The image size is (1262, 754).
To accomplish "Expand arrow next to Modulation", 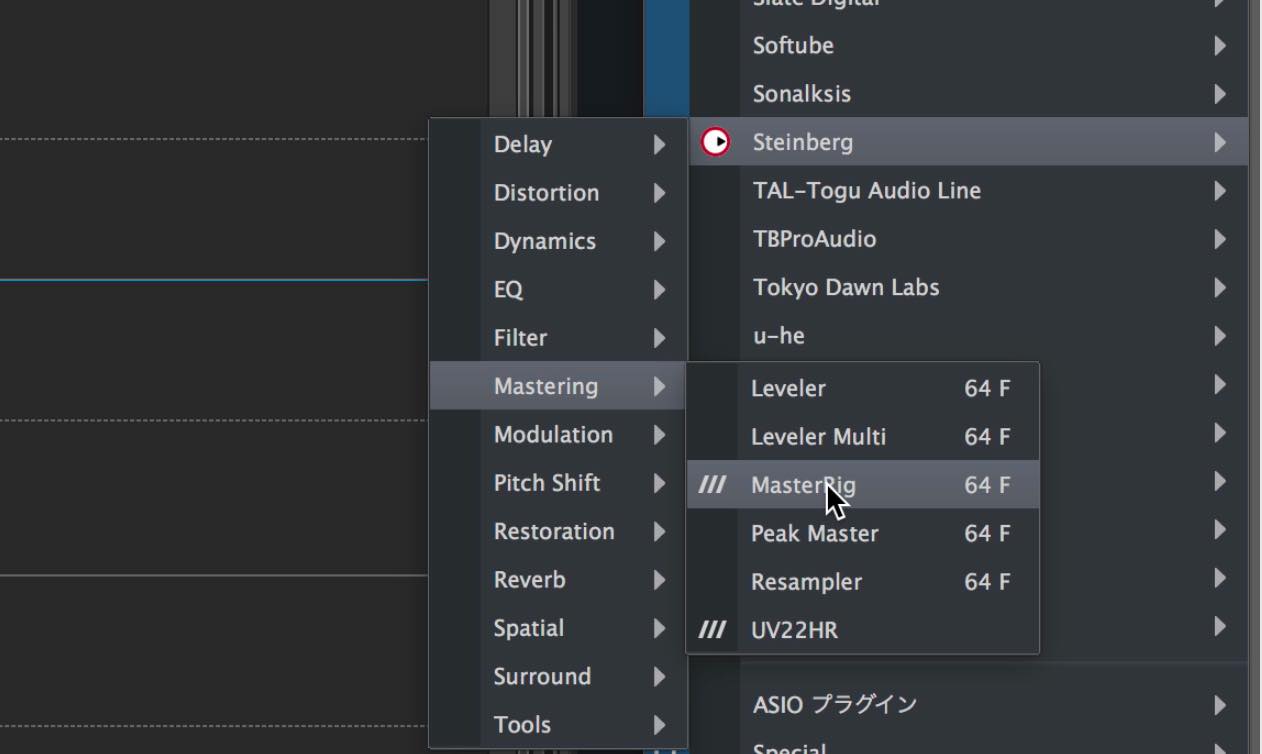I will coord(659,434).
